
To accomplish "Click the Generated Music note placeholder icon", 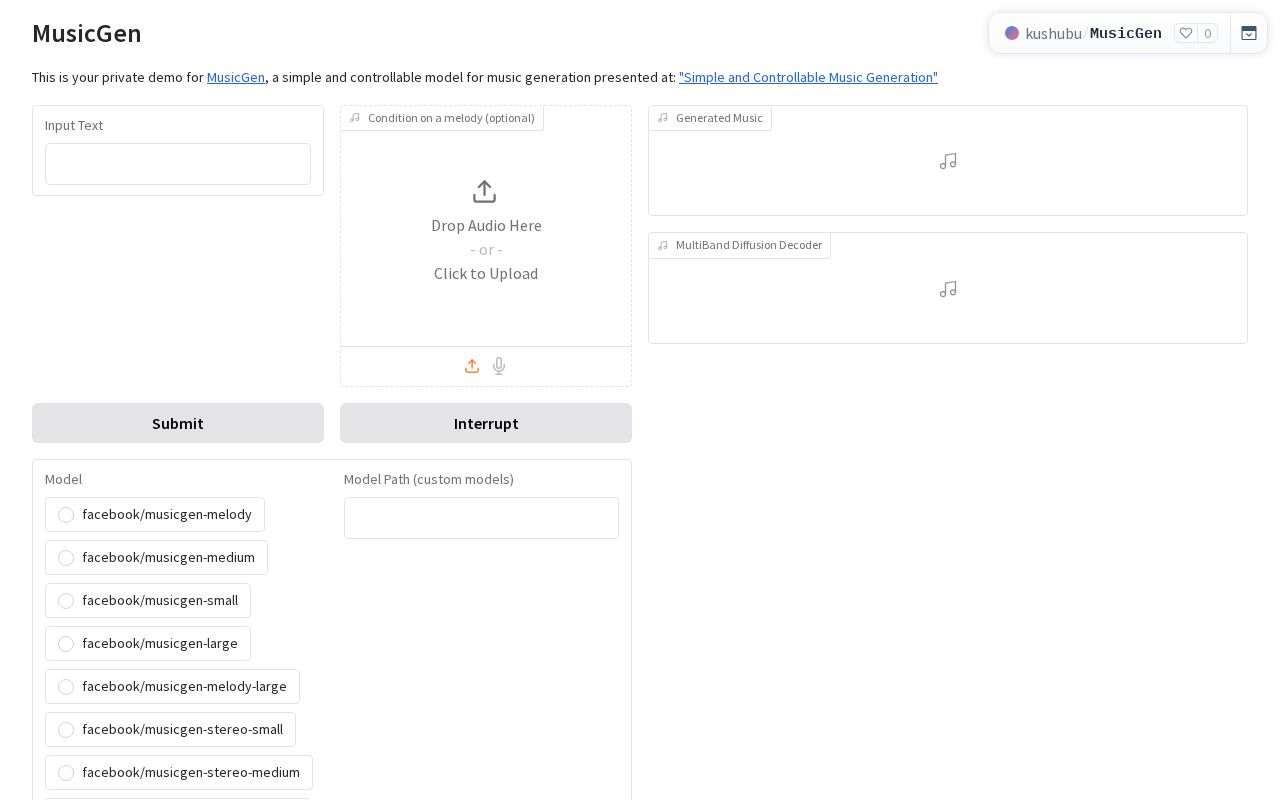I will pyautogui.click(x=948, y=161).
